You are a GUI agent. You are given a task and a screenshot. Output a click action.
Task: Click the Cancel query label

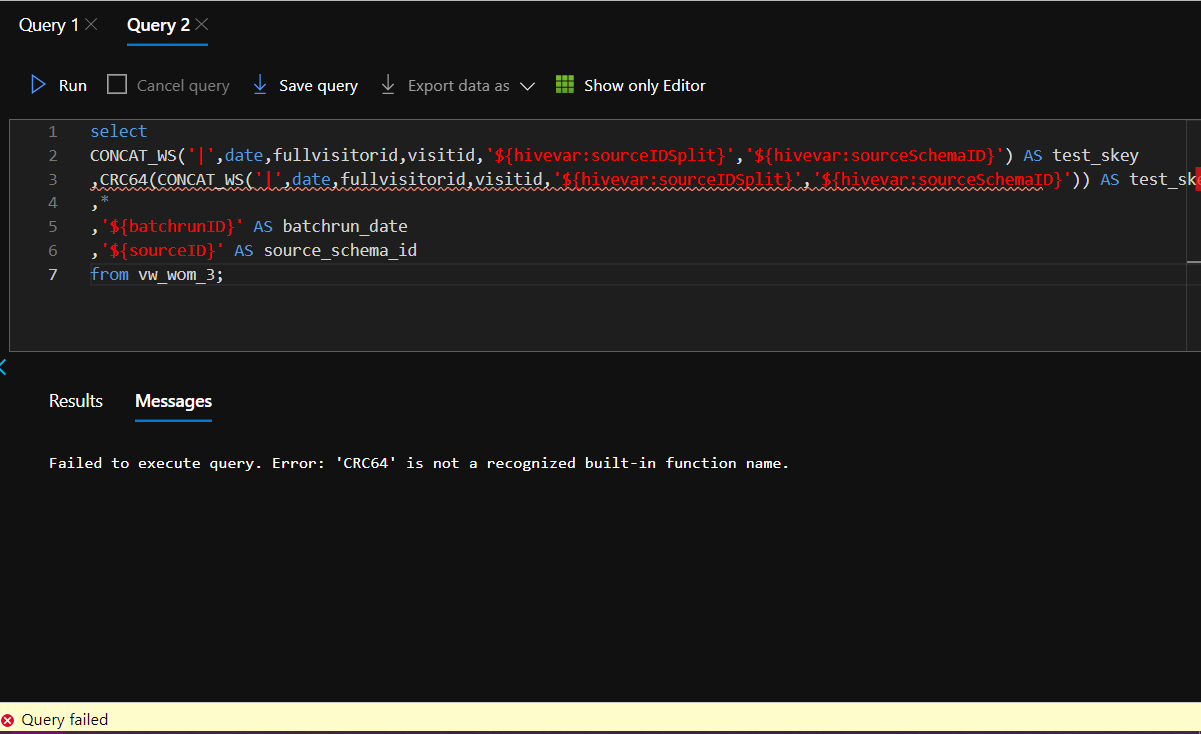(183, 86)
